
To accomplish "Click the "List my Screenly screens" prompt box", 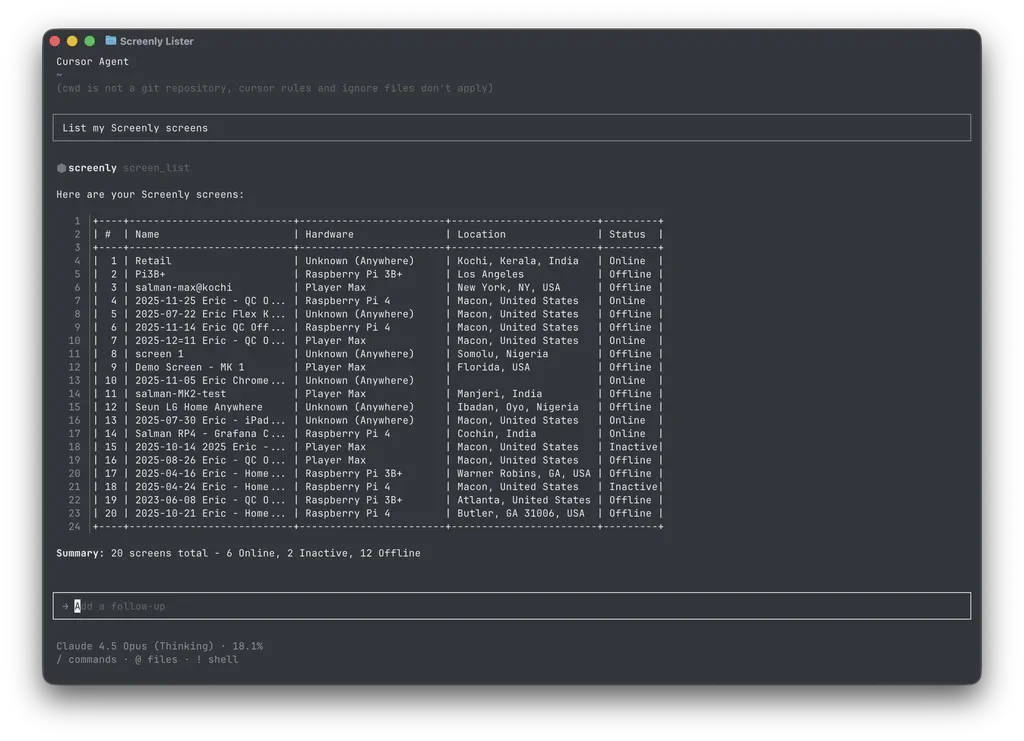I will 510,128.
